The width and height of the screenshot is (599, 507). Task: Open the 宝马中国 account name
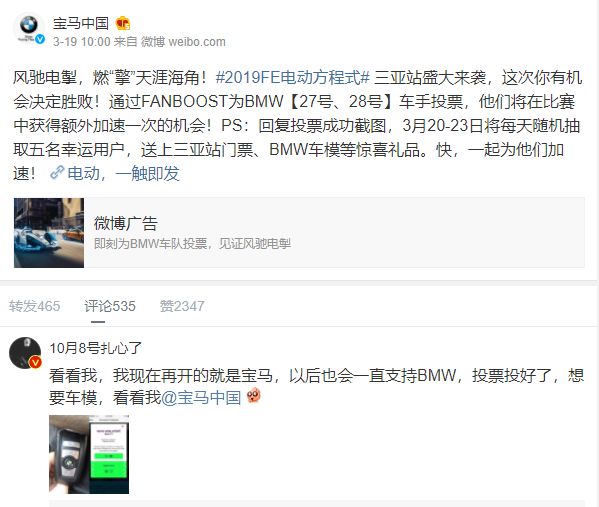81,23
